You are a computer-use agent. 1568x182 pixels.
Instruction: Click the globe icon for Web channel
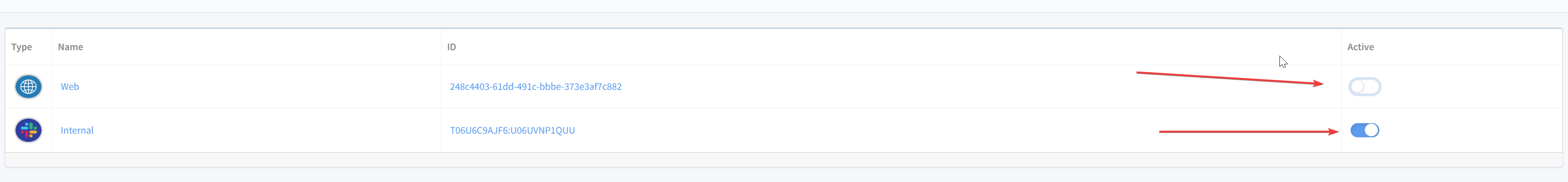[29, 86]
